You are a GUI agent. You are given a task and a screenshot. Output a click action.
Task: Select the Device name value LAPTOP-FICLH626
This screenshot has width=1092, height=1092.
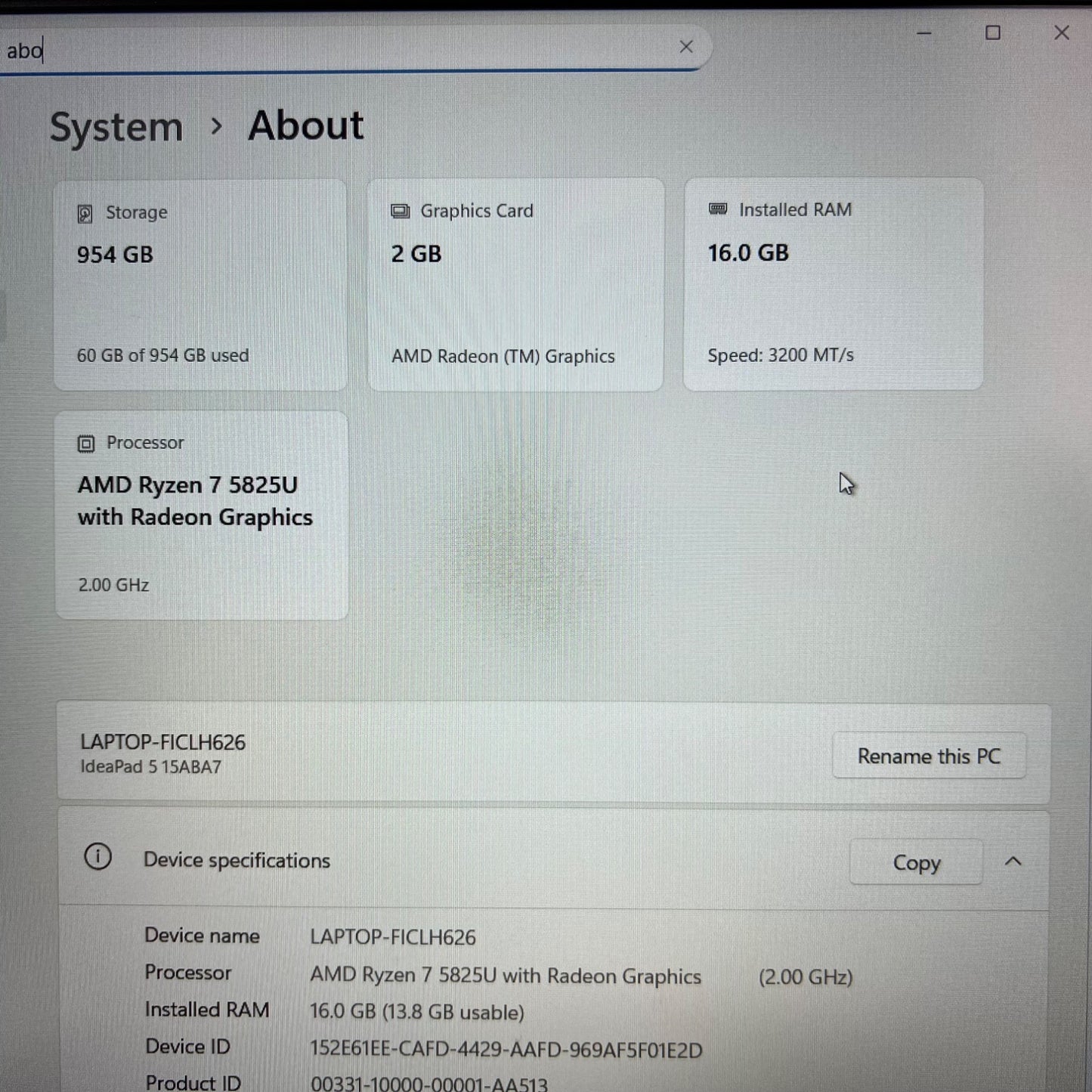pos(393,937)
